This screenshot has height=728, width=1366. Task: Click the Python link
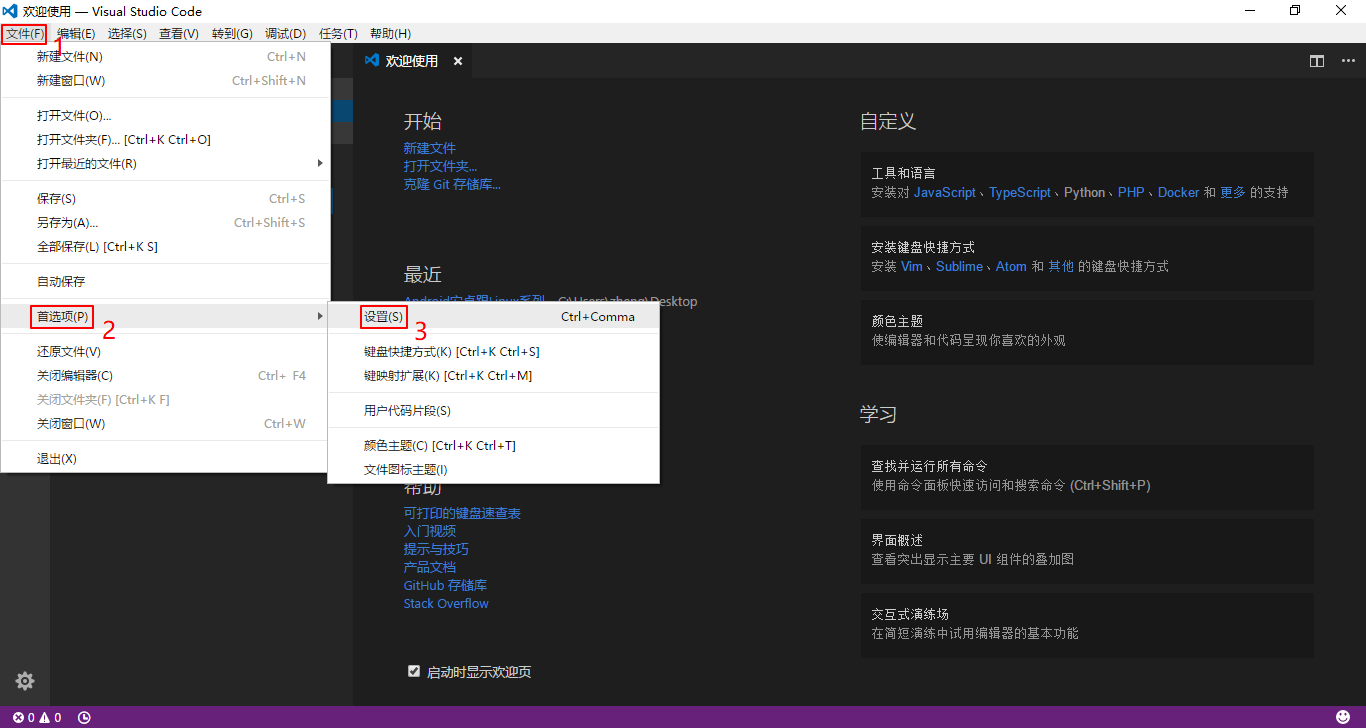pyautogui.click(x=1085, y=192)
